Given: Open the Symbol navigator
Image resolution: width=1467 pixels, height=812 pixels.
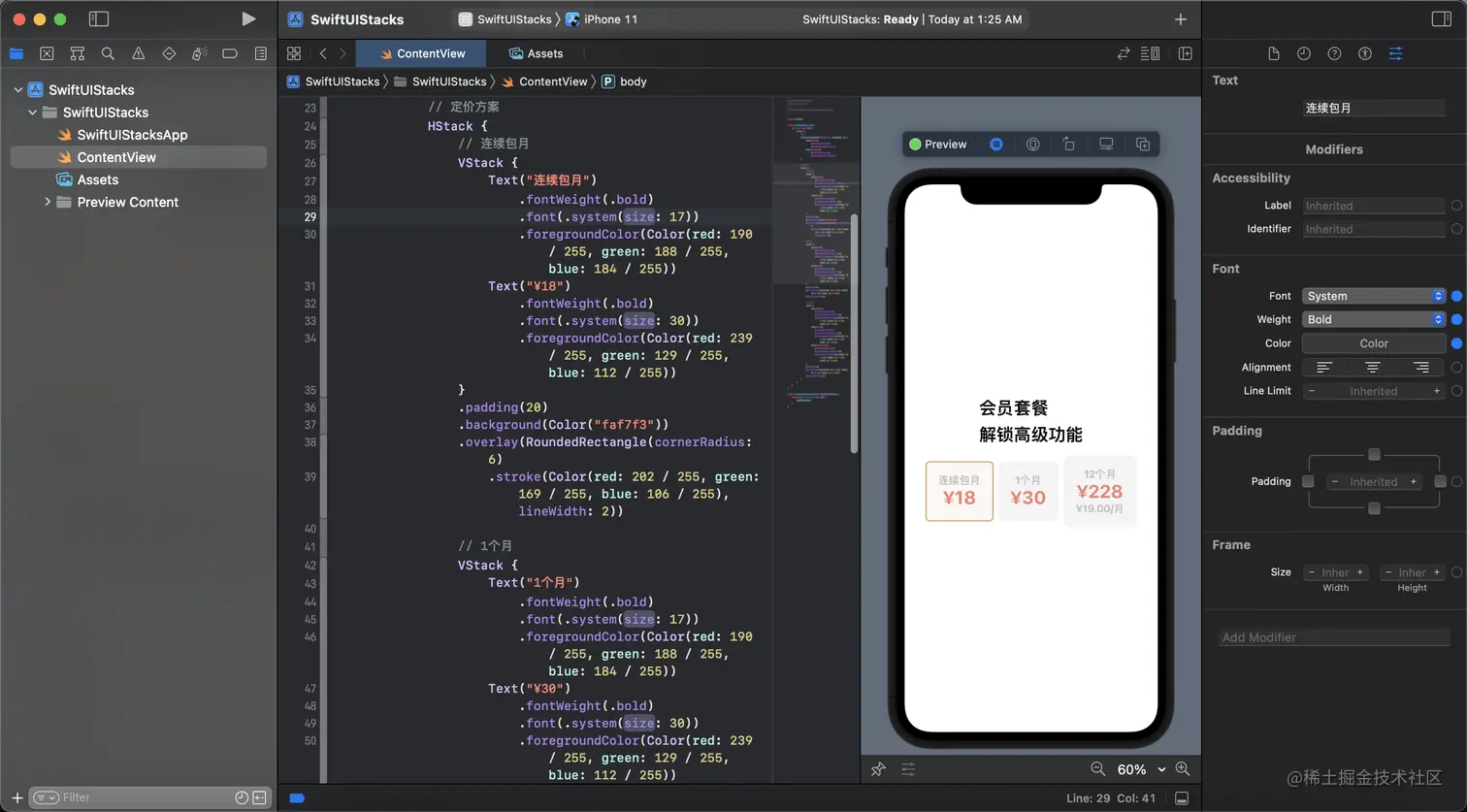Looking at the screenshot, I should pos(78,53).
